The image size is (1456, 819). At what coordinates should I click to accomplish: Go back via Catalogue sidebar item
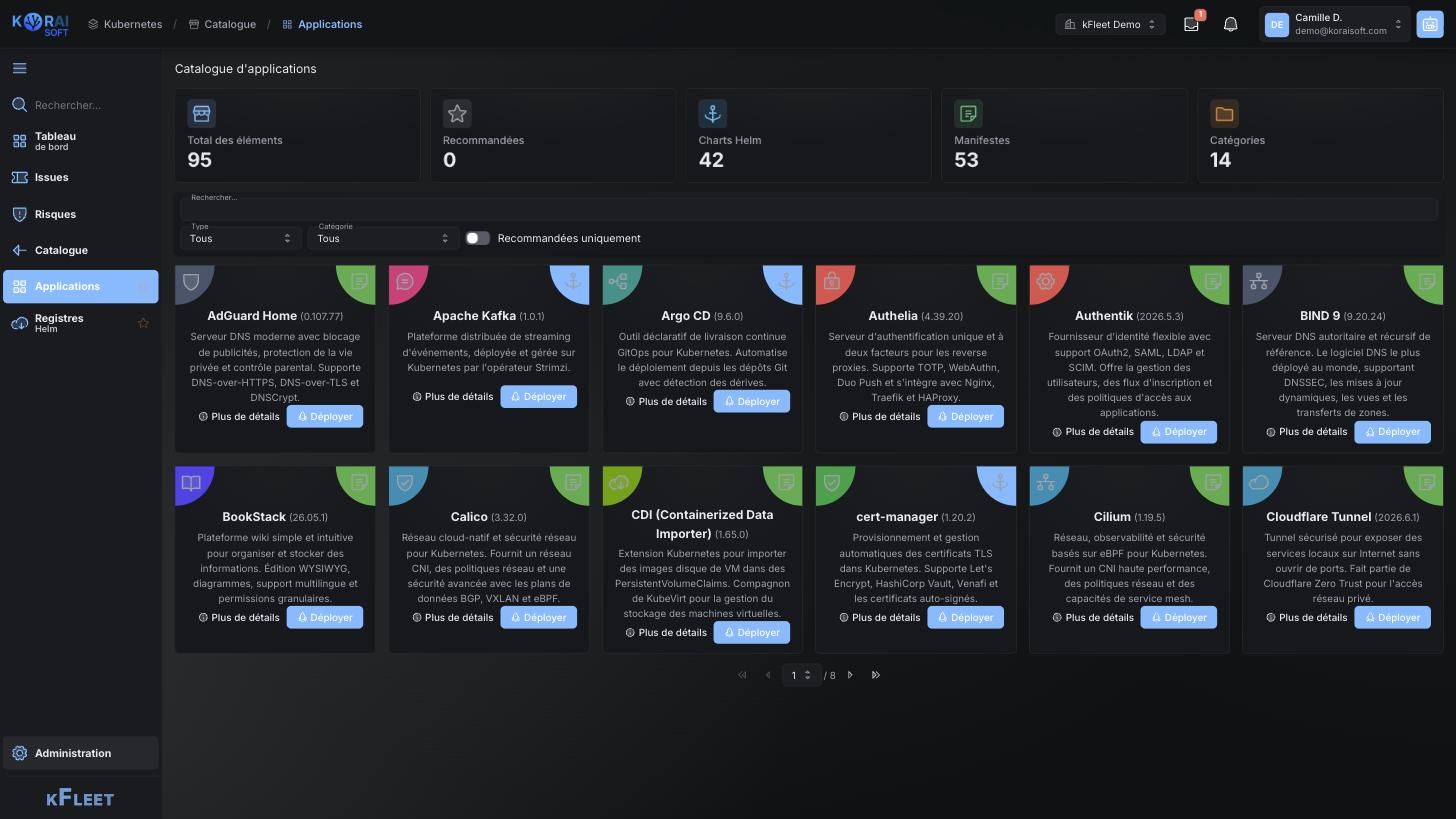click(x=80, y=250)
